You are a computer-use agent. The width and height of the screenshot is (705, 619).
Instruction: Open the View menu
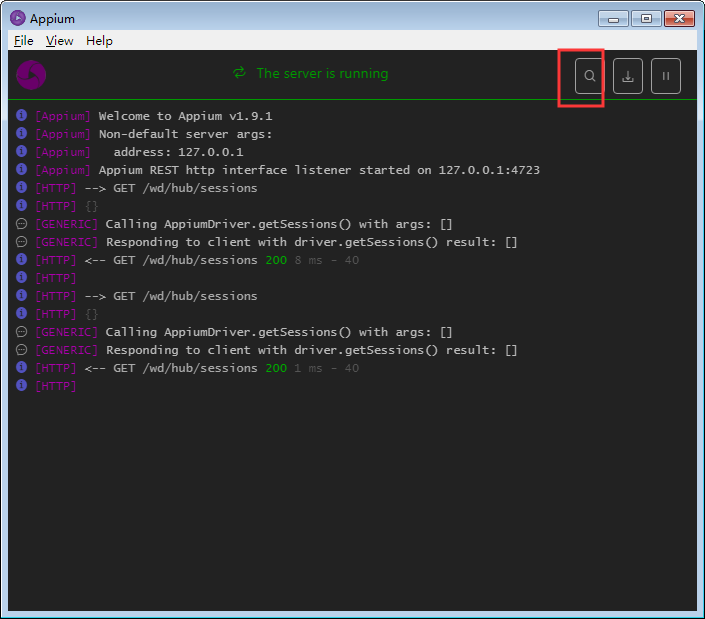coord(59,41)
